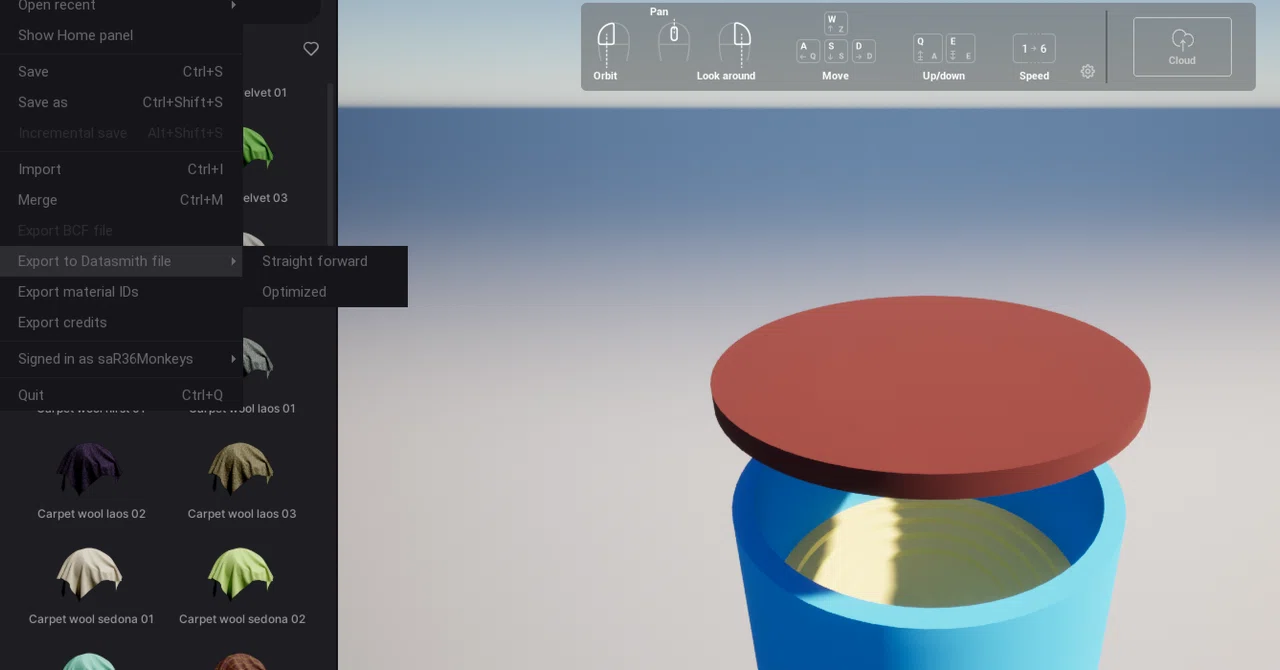
Task: Click the E key Up/down icon
Action: (960, 48)
